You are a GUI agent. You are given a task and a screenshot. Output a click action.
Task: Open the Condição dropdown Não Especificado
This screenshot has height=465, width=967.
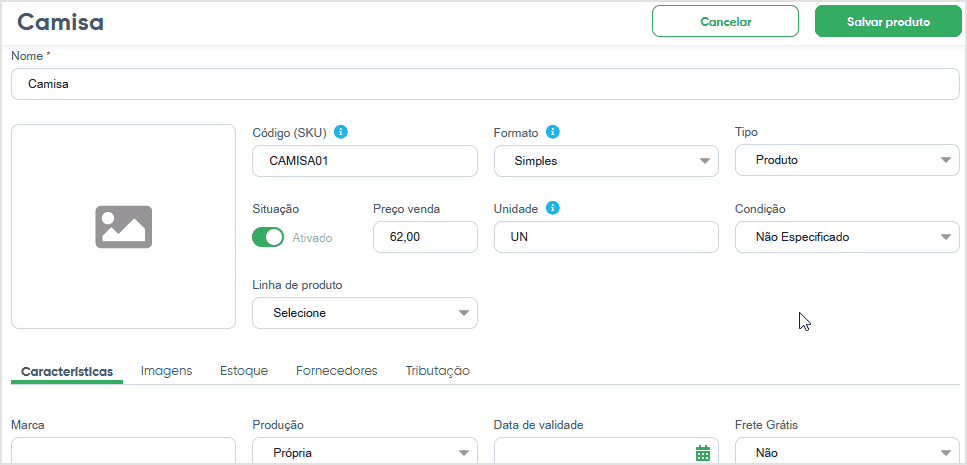coord(847,237)
